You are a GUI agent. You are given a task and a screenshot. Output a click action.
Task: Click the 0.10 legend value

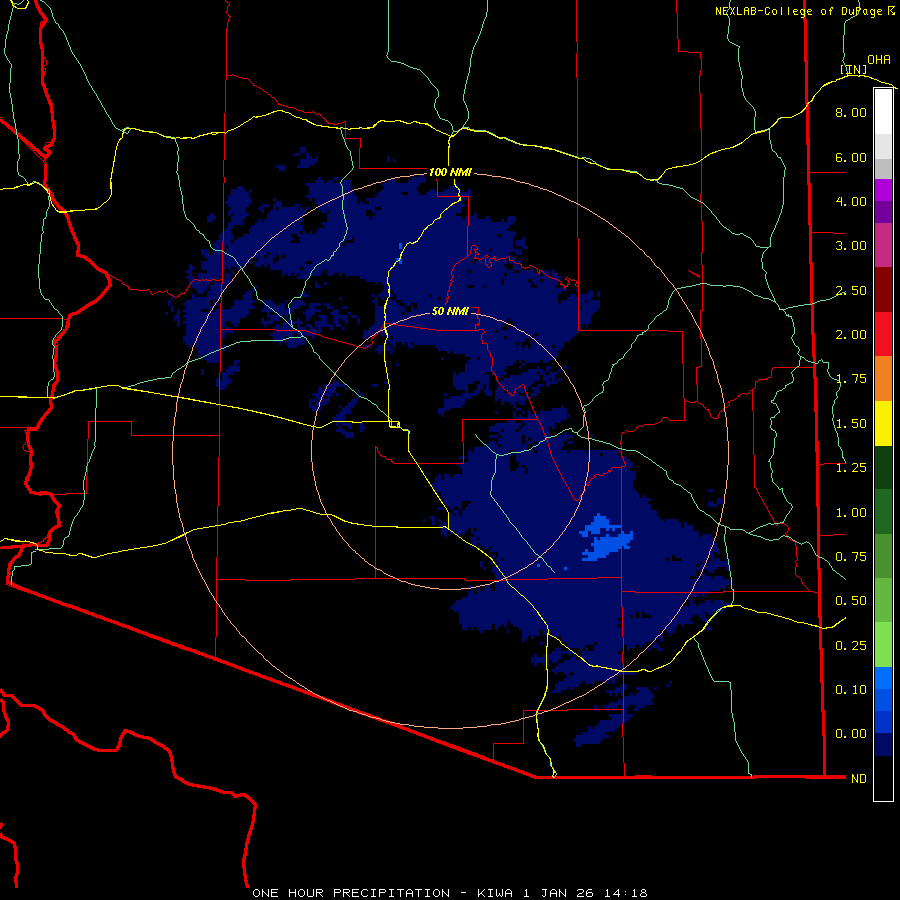(851, 690)
